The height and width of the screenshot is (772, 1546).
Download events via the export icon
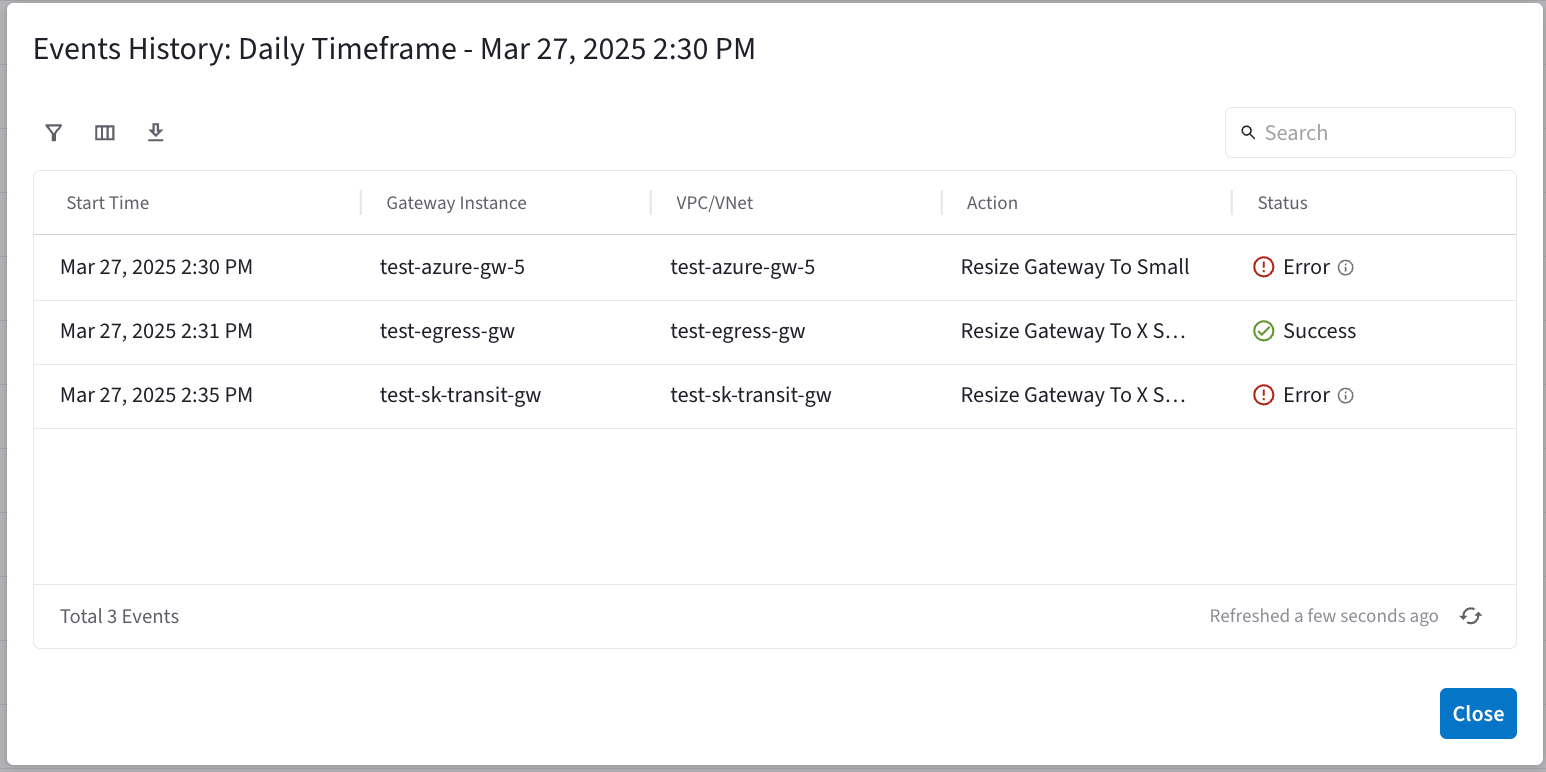pyautogui.click(x=156, y=133)
